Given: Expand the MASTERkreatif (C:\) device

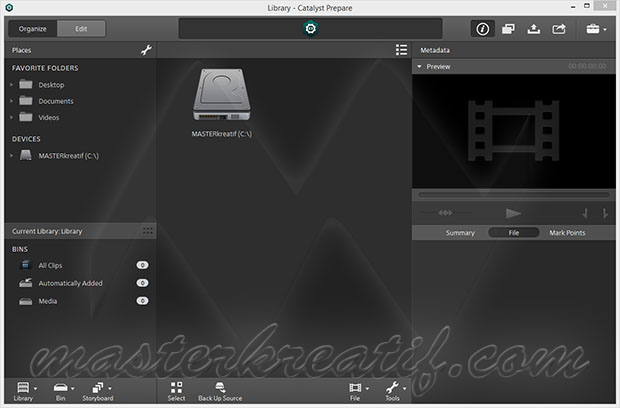Looking at the screenshot, I should [x=11, y=155].
